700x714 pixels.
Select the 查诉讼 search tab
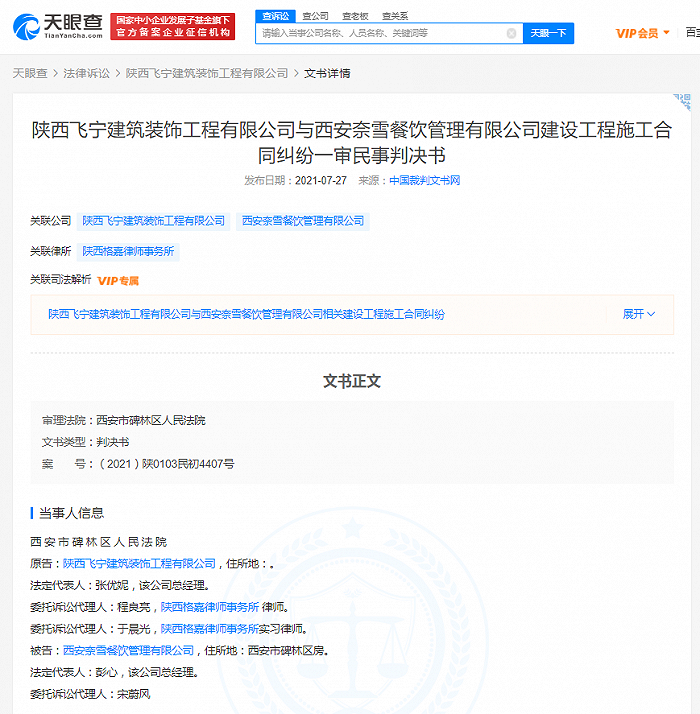(274, 16)
